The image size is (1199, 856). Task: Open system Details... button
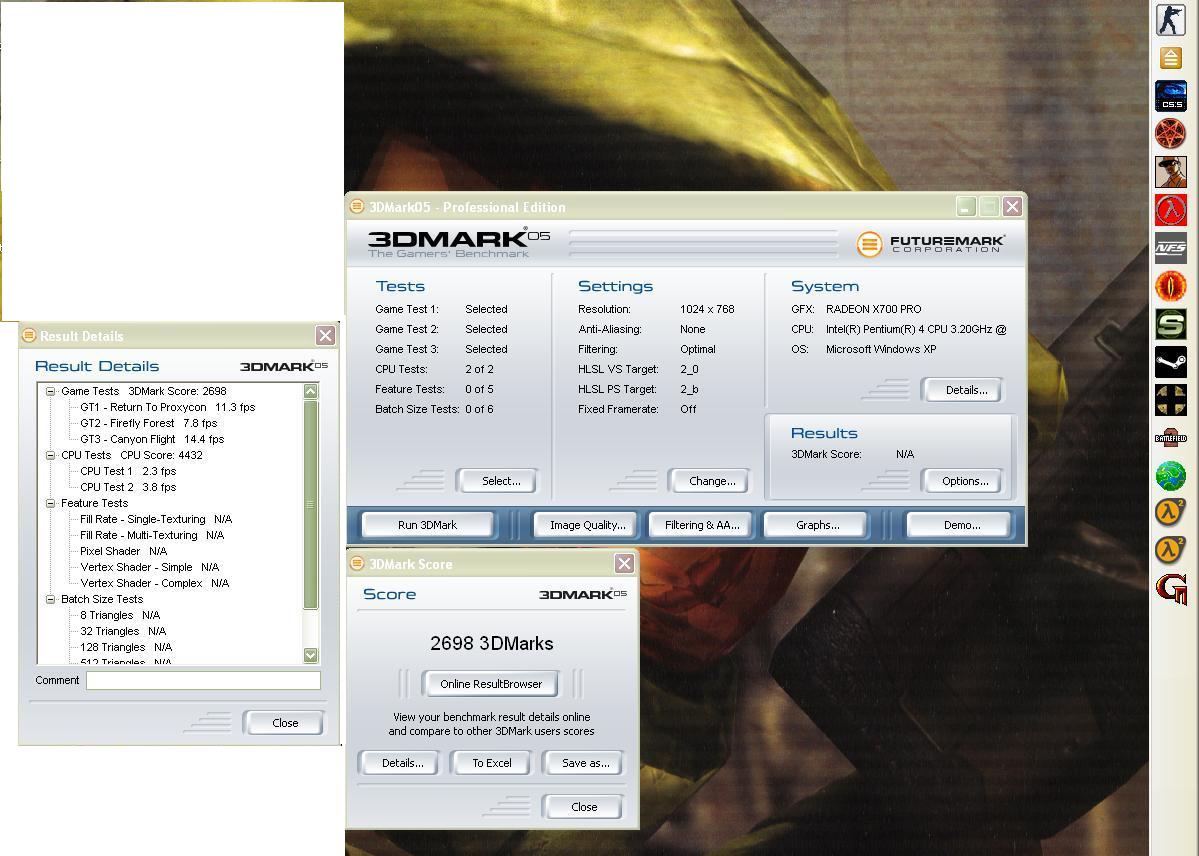click(963, 390)
